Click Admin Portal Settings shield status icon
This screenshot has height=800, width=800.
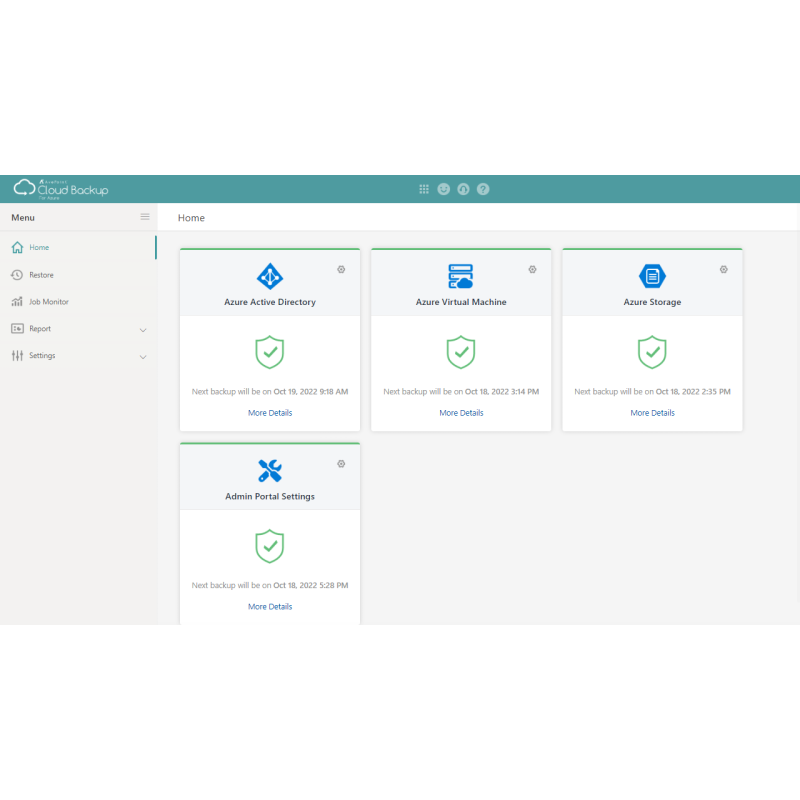(x=270, y=546)
